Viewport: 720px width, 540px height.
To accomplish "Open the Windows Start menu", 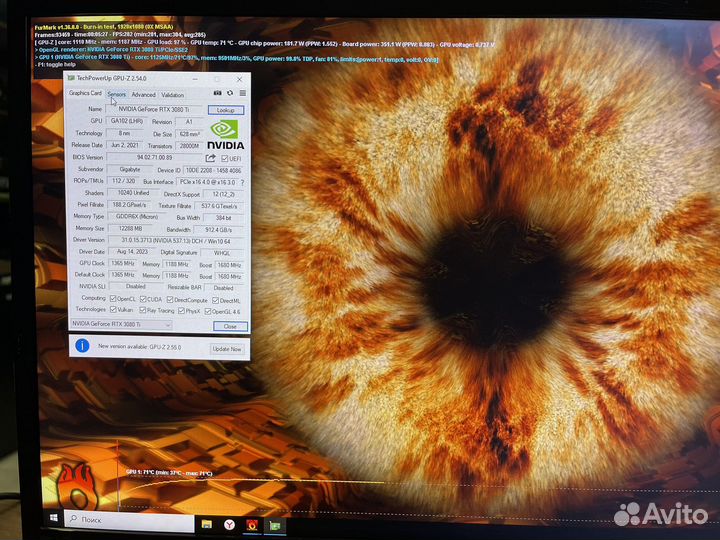I will pyautogui.click(x=53, y=518).
